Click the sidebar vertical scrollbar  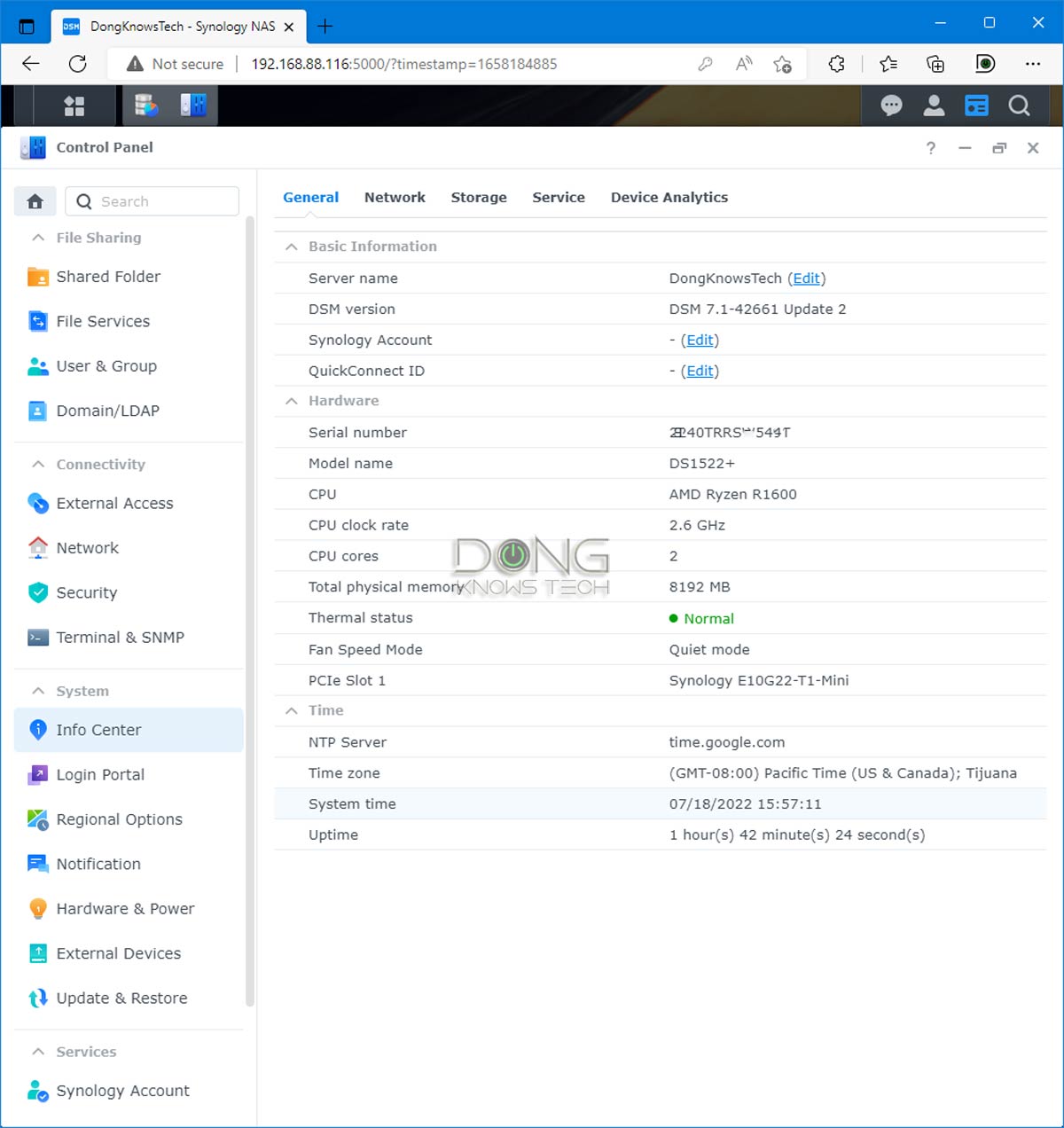point(250,612)
